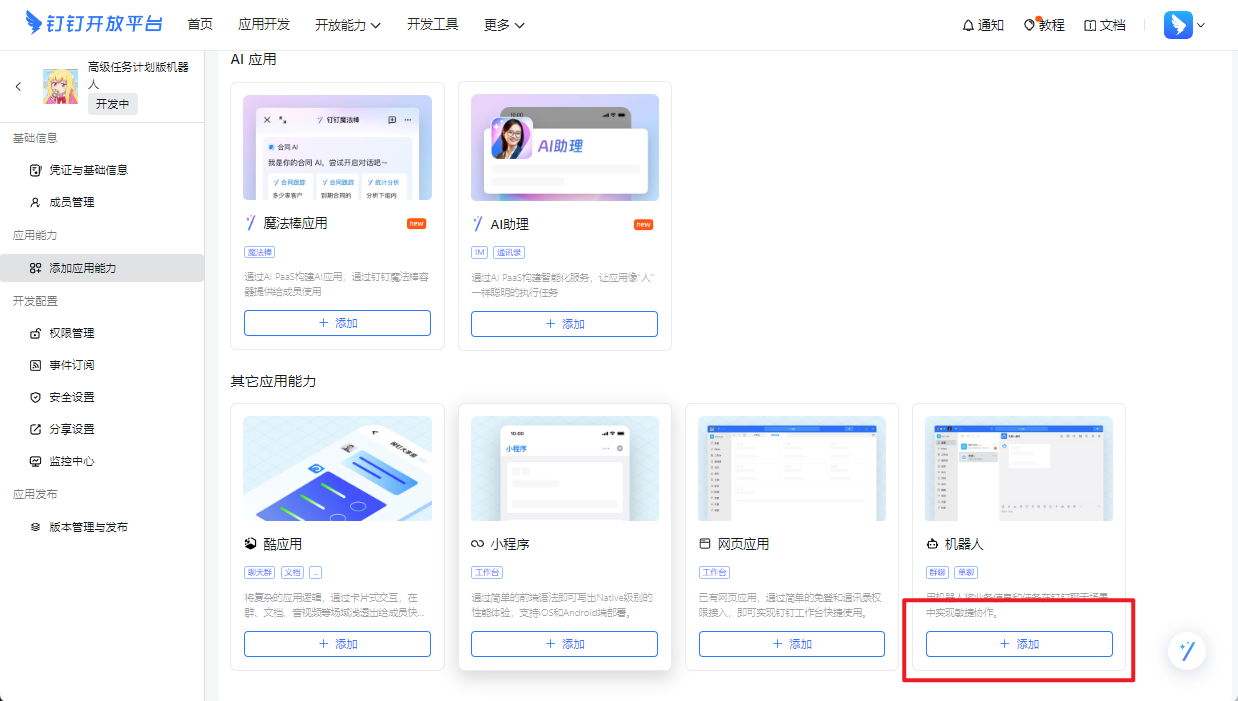Click the 魔法棒应用 card preview image
Viewport: 1238px width, 701px height.
(x=338, y=147)
